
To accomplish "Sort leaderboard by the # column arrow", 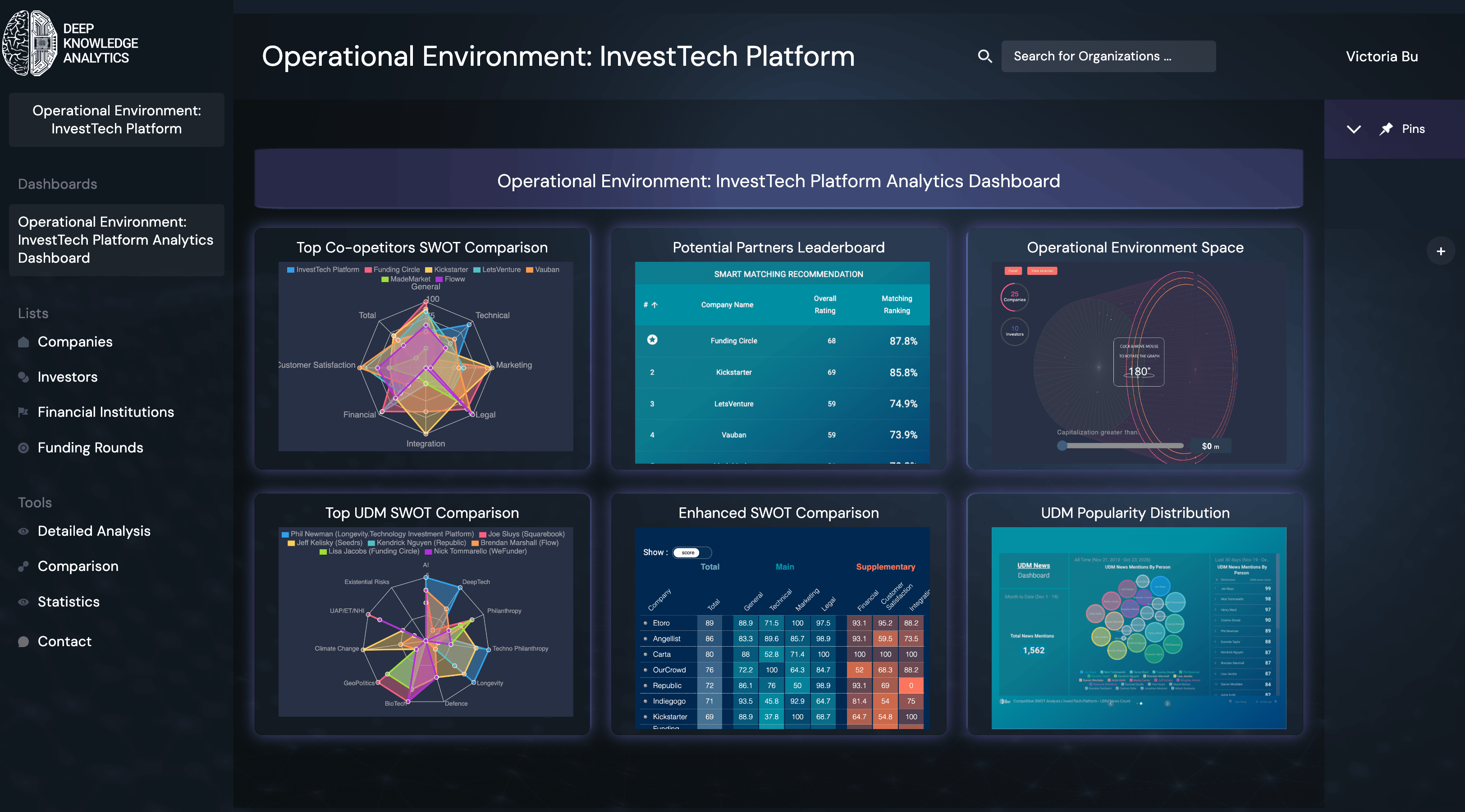I will point(654,306).
